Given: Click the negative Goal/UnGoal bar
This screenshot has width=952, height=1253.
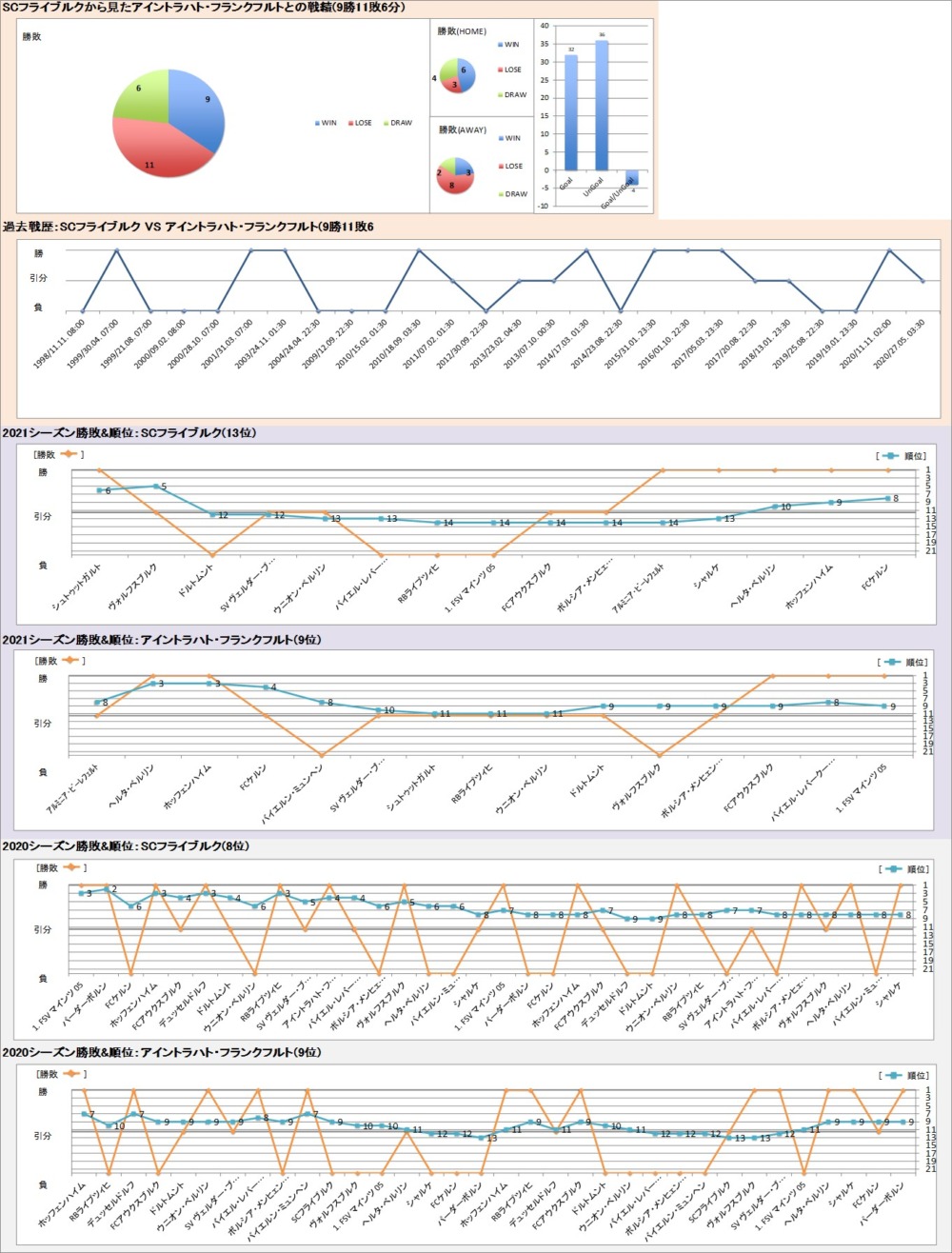Looking at the screenshot, I should [632, 178].
